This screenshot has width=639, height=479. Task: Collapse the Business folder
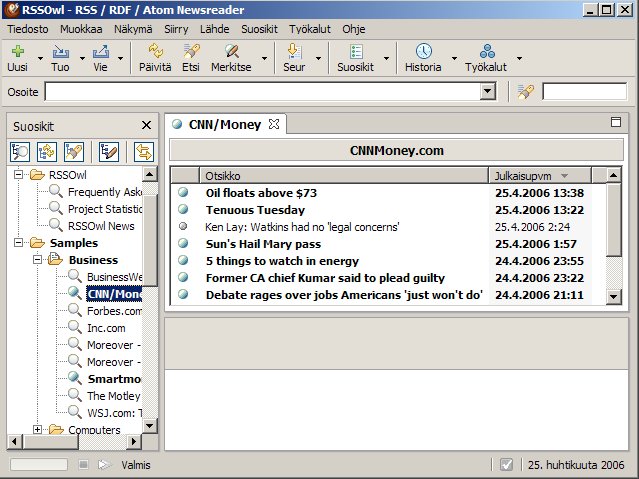(37, 260)
